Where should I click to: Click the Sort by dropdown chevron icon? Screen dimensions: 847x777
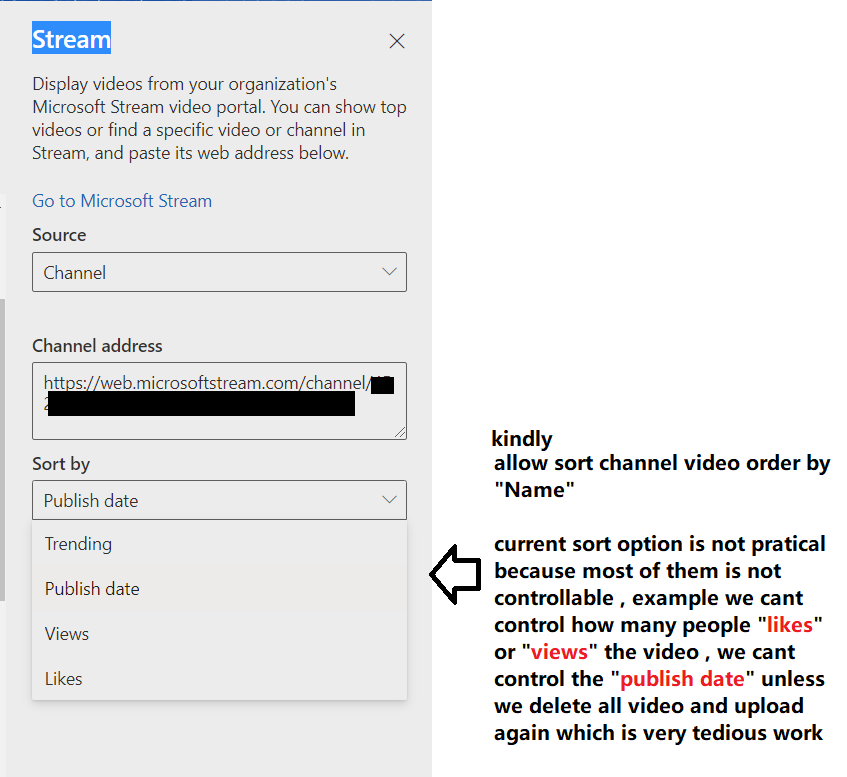pos(389,500)
